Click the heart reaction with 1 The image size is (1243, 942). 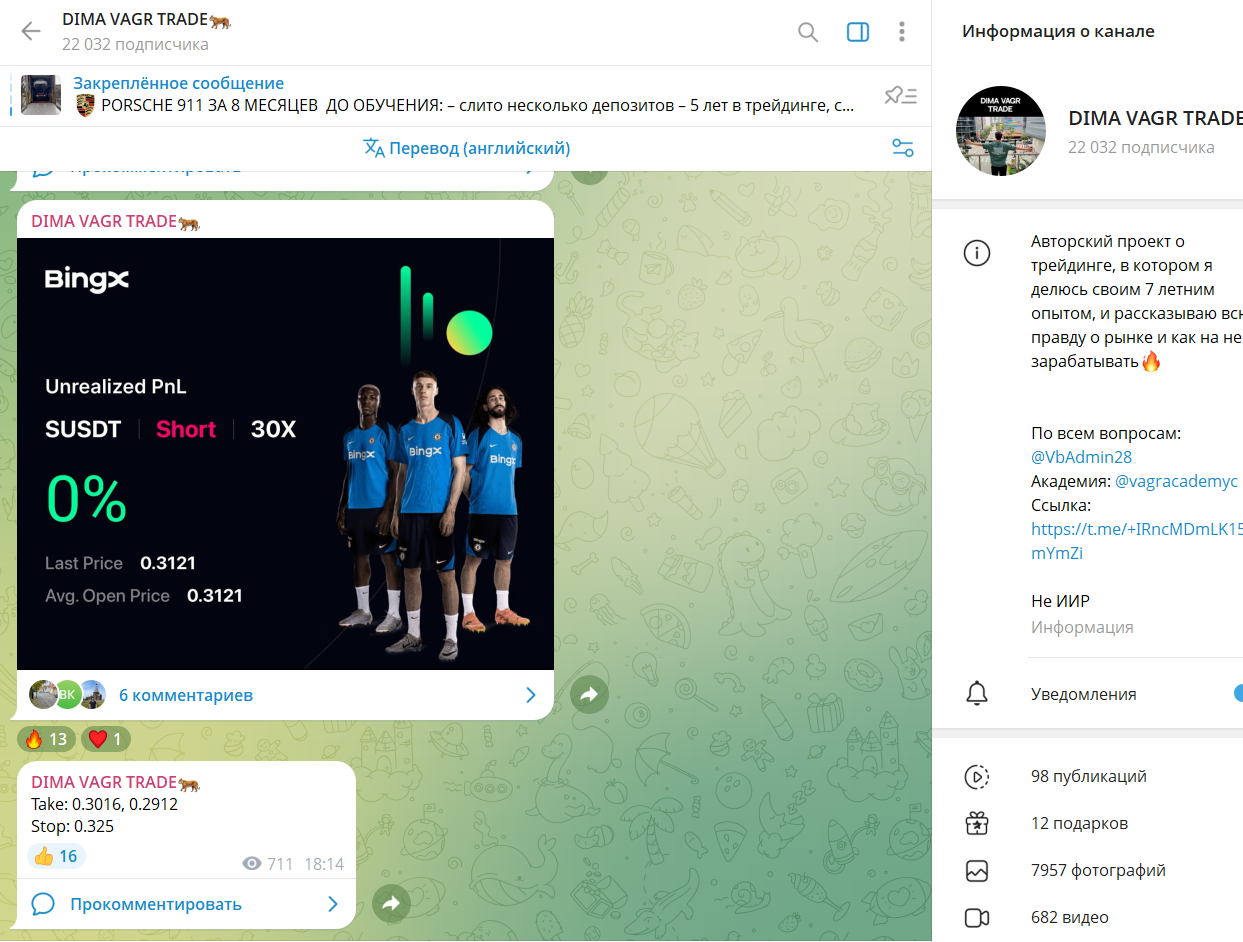106,739
